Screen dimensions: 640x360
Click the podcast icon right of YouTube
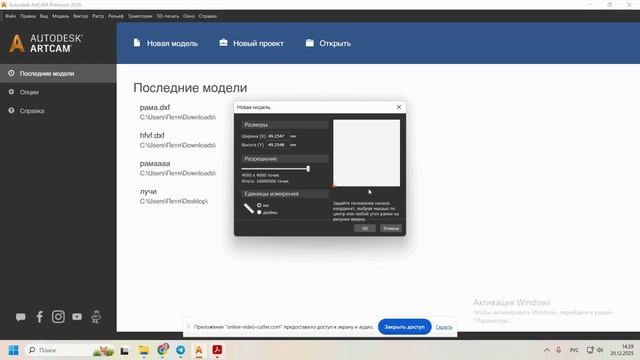(x=96, y=317)
